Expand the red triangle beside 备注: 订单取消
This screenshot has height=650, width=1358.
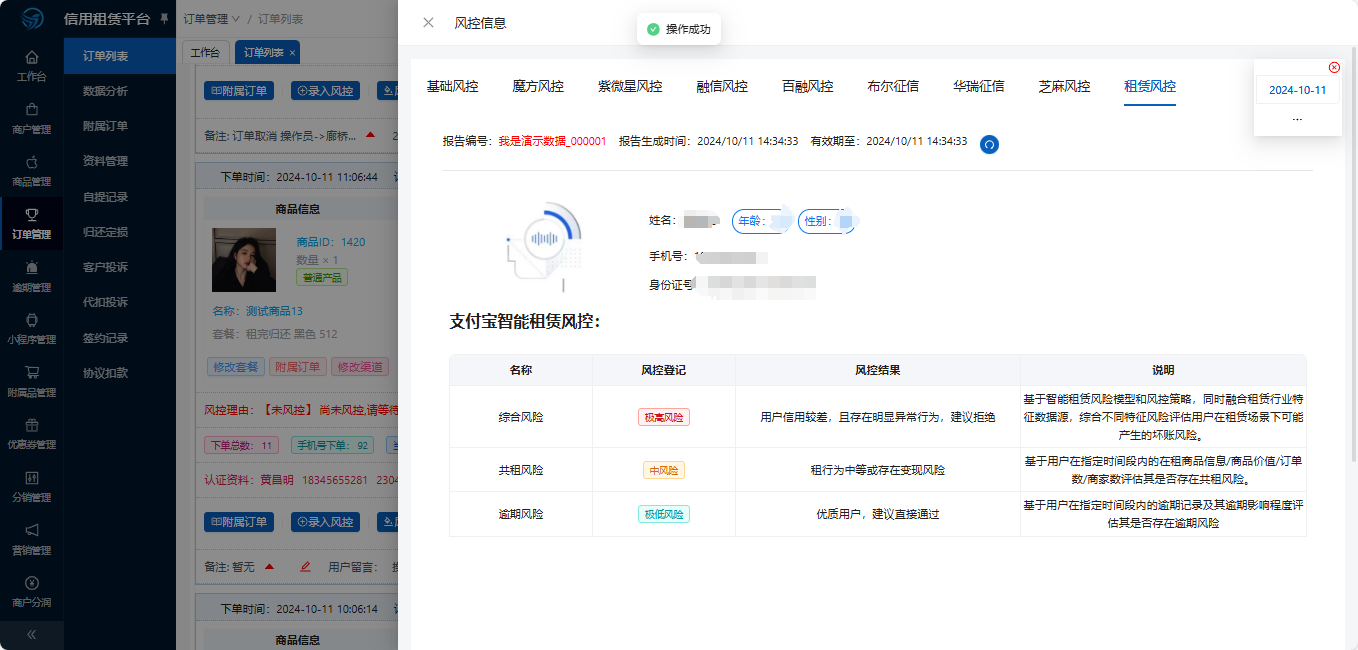click(x=370, y=134)
